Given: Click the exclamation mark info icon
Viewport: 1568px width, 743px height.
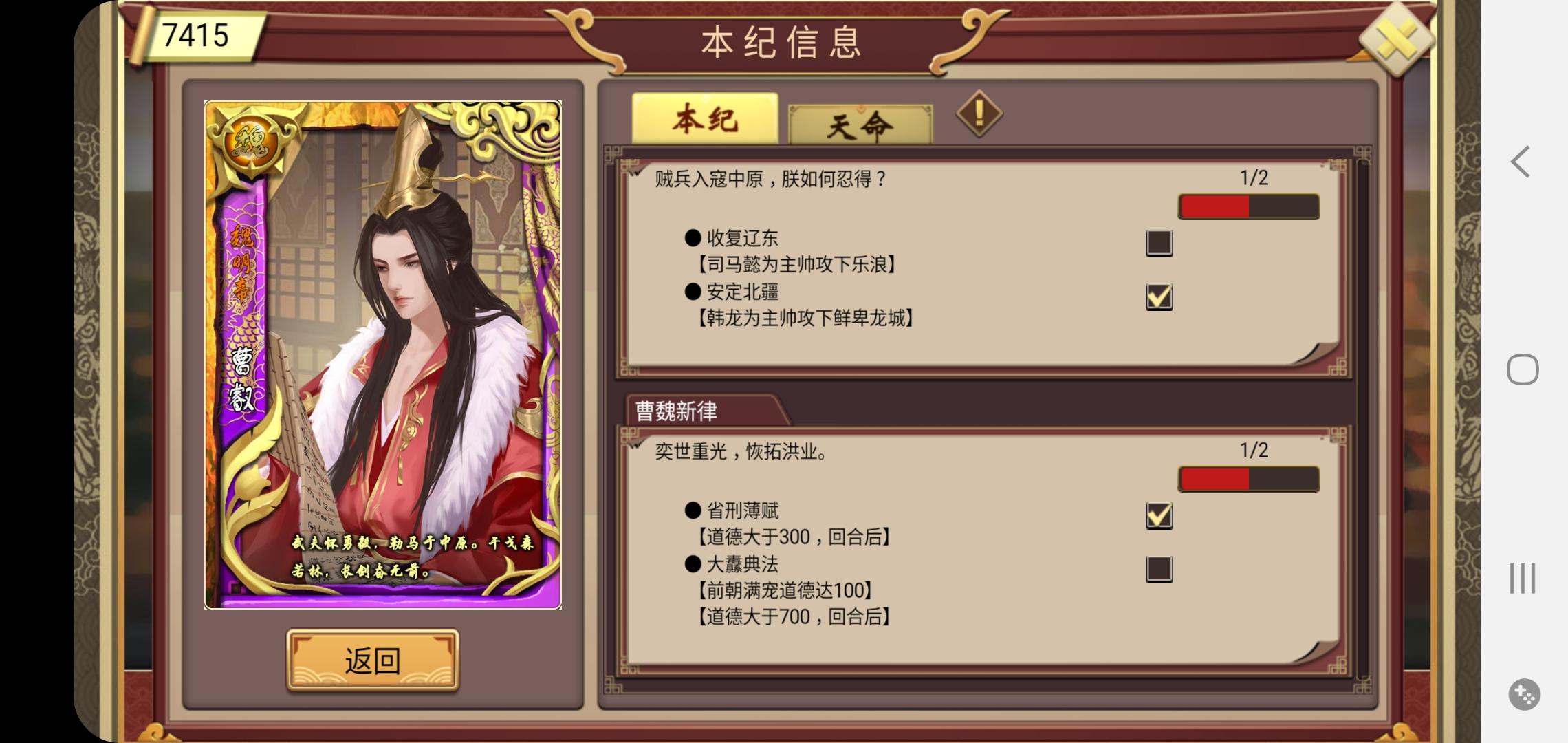Looking at the screenshot, I should click(979, 114).
